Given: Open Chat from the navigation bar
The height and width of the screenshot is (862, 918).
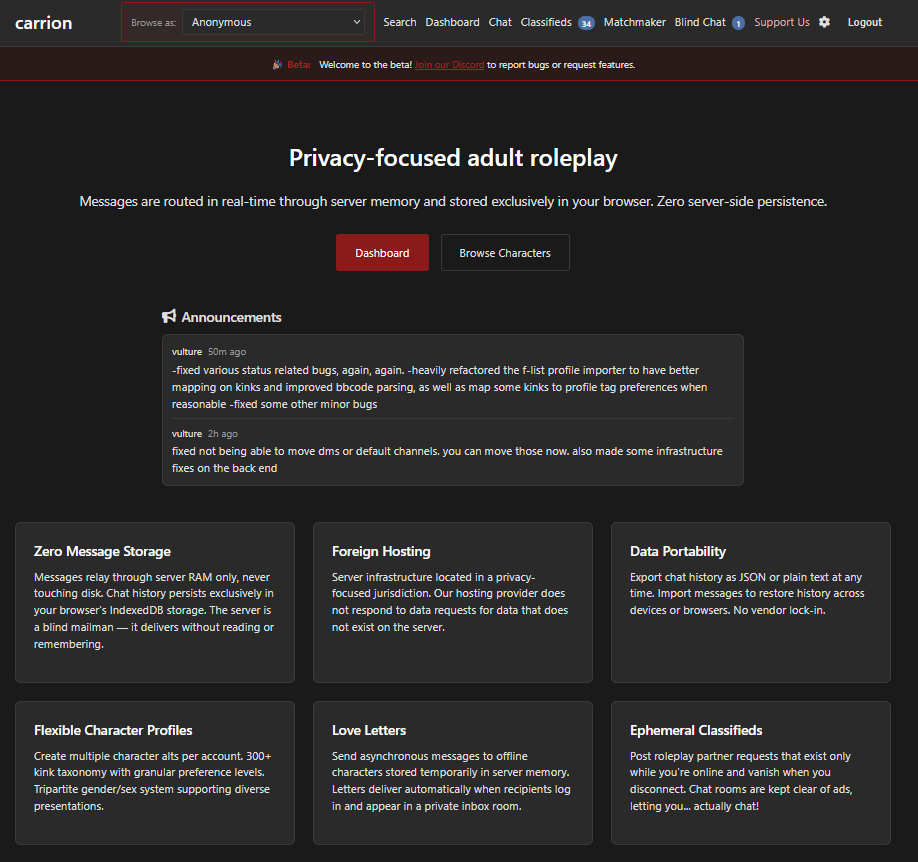Looking at the screenshot, I should tap(500, 22).
